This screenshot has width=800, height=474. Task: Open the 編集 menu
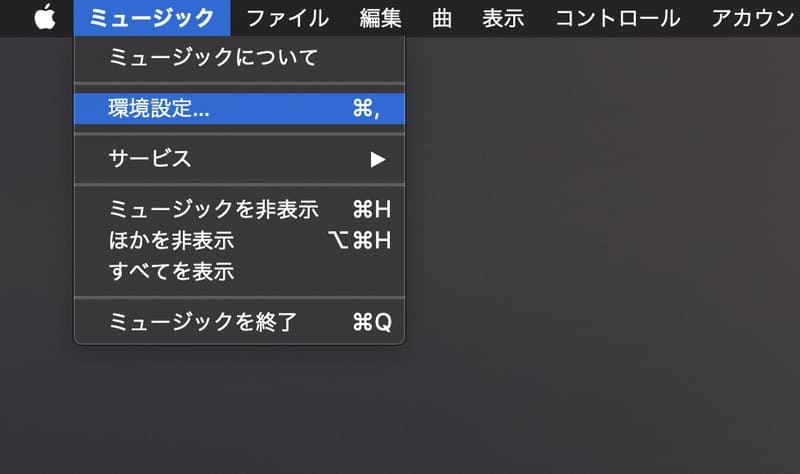pos(381,18)
